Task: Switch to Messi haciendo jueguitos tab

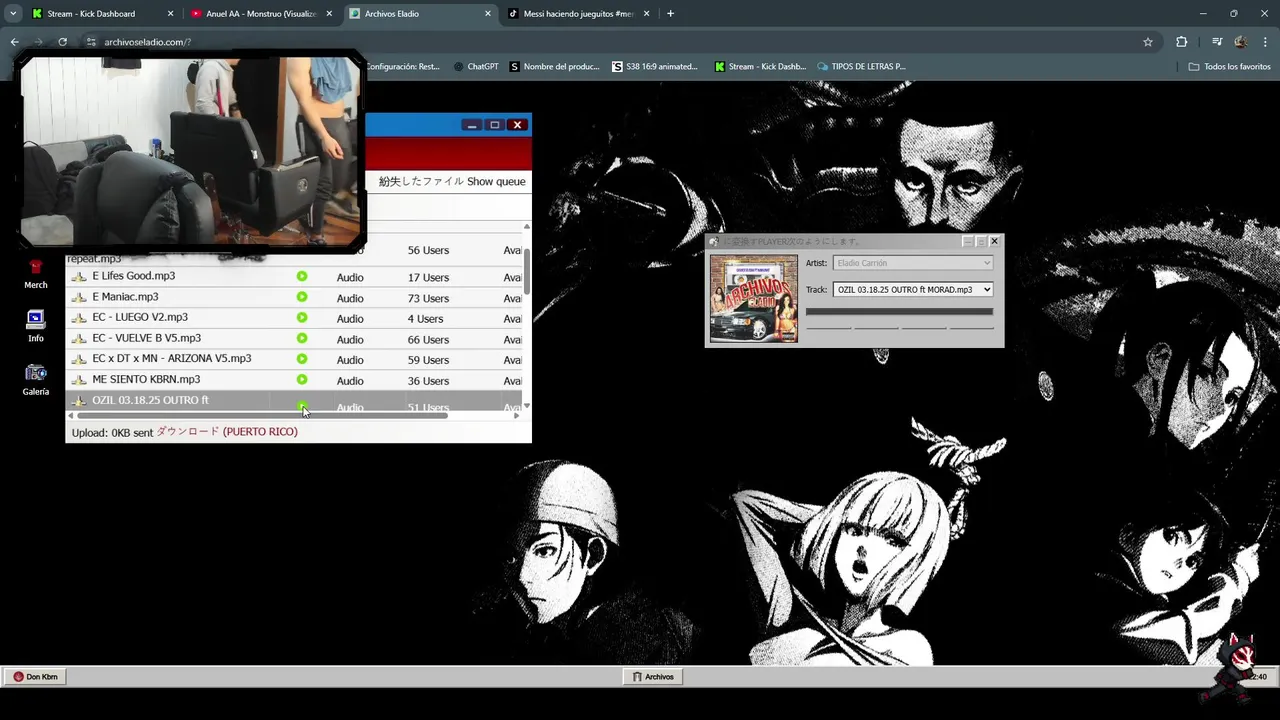Action: [x=578, y=14]
